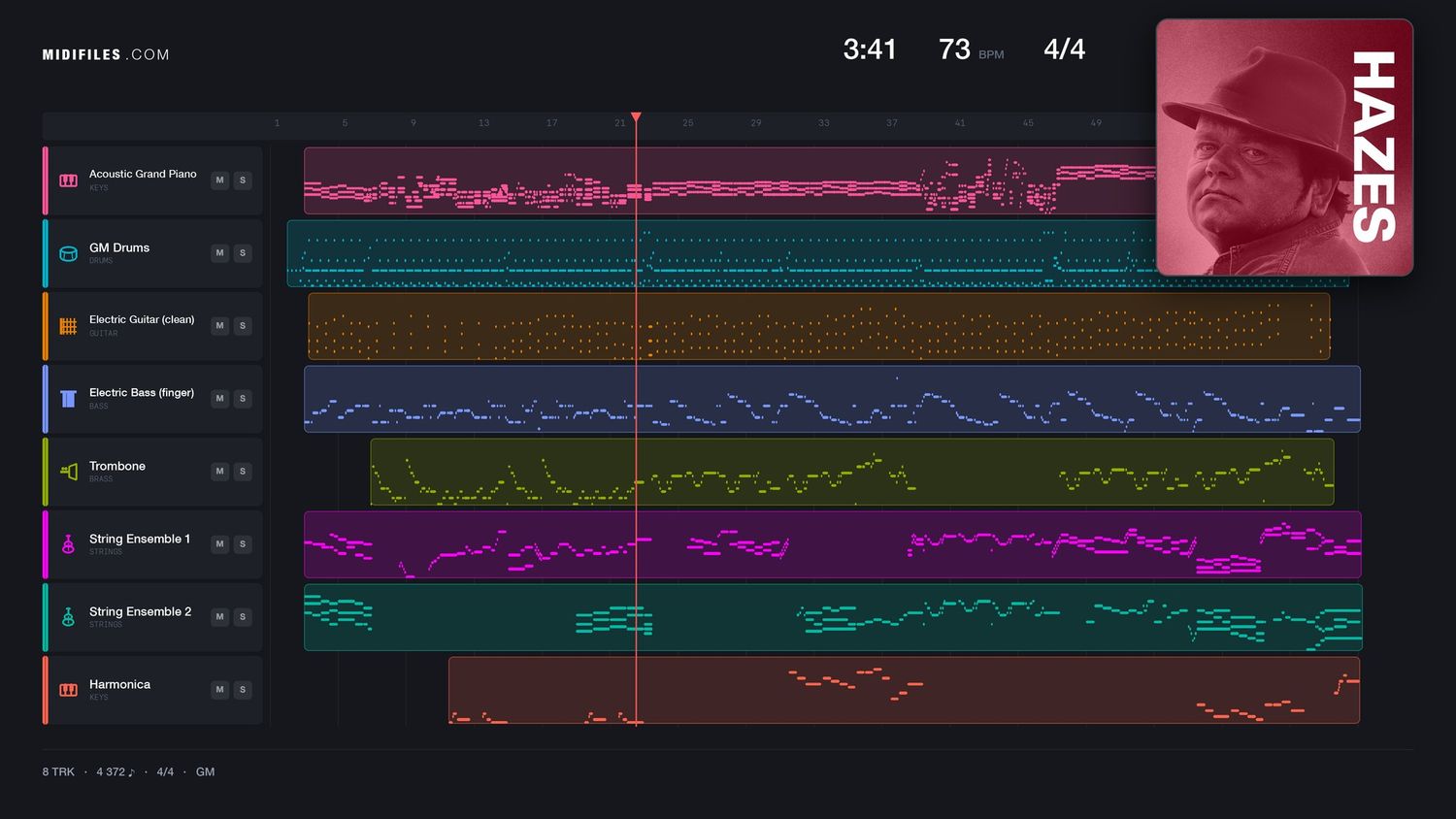
Task: Select the orange Electric Guitar clip
Action: pyautogui.click(x=819, y=326)
